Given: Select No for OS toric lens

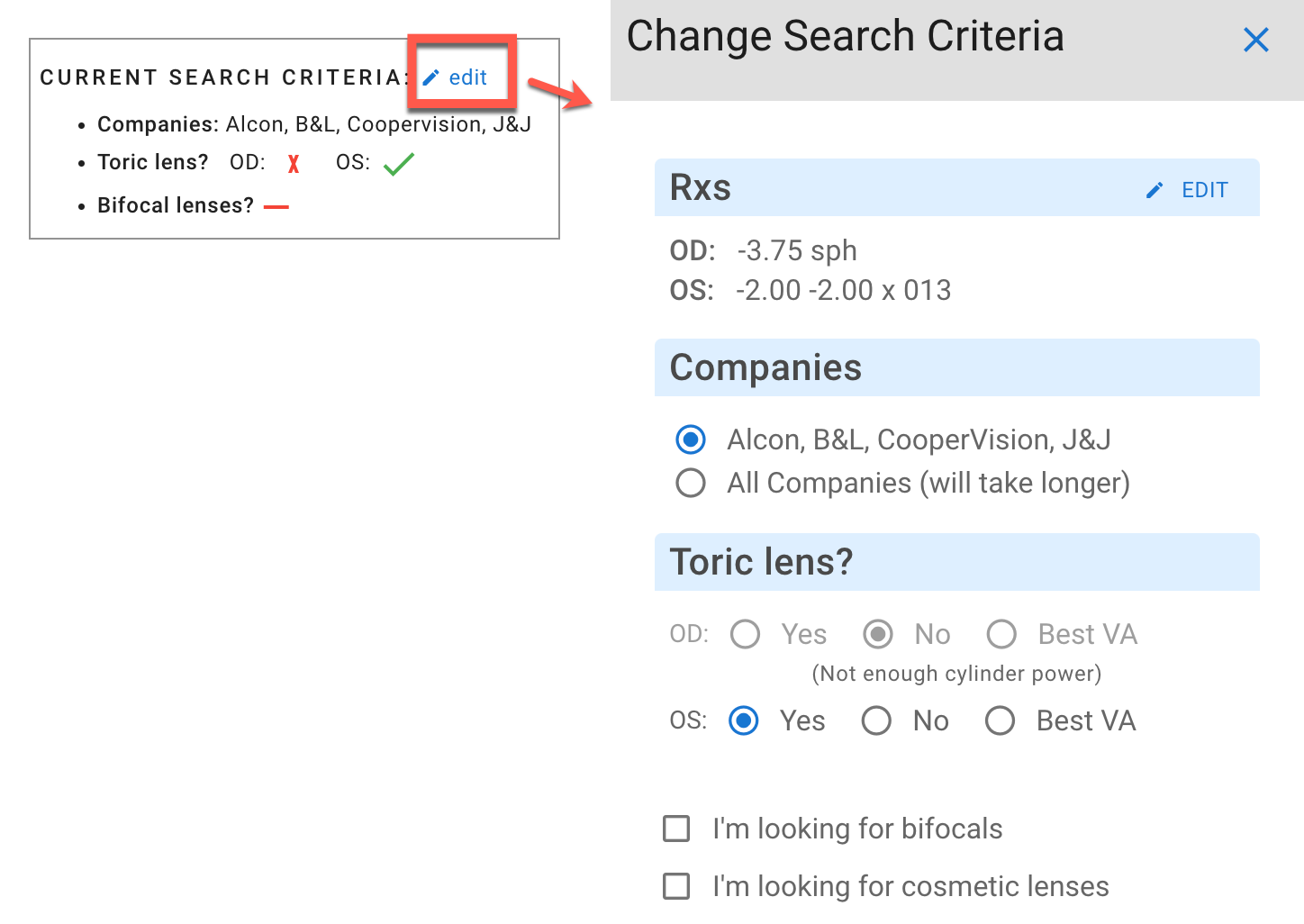Looking at the screenshot, I should click(876, 720).
